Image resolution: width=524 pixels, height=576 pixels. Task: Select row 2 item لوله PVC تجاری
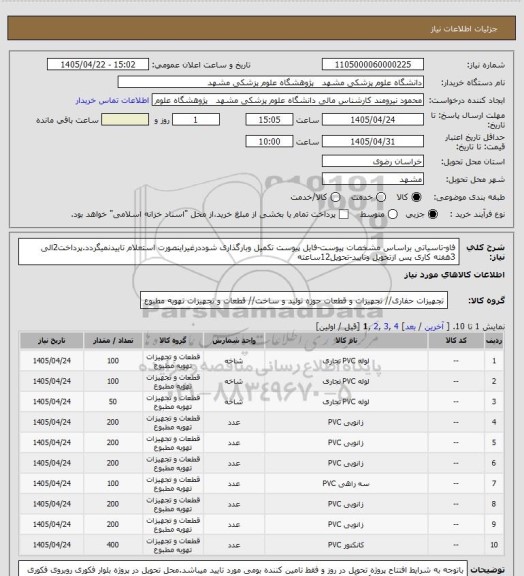[346, 381]
